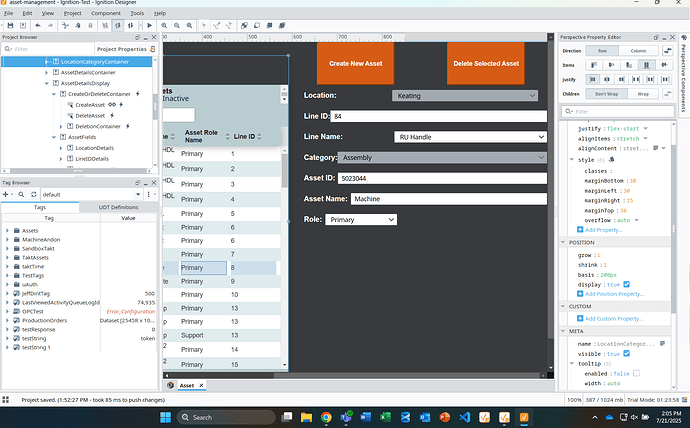Toggle the visible true checkbox

click(x=627, y=354)
